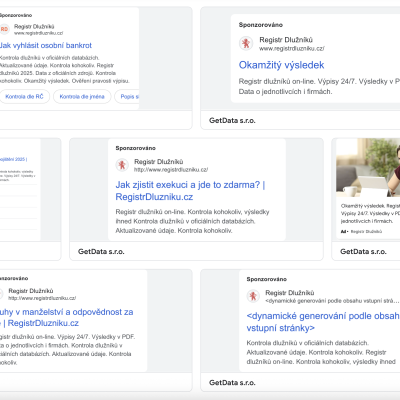
Task: Select the partially visible Popis chip
Action: coord(127,97)
